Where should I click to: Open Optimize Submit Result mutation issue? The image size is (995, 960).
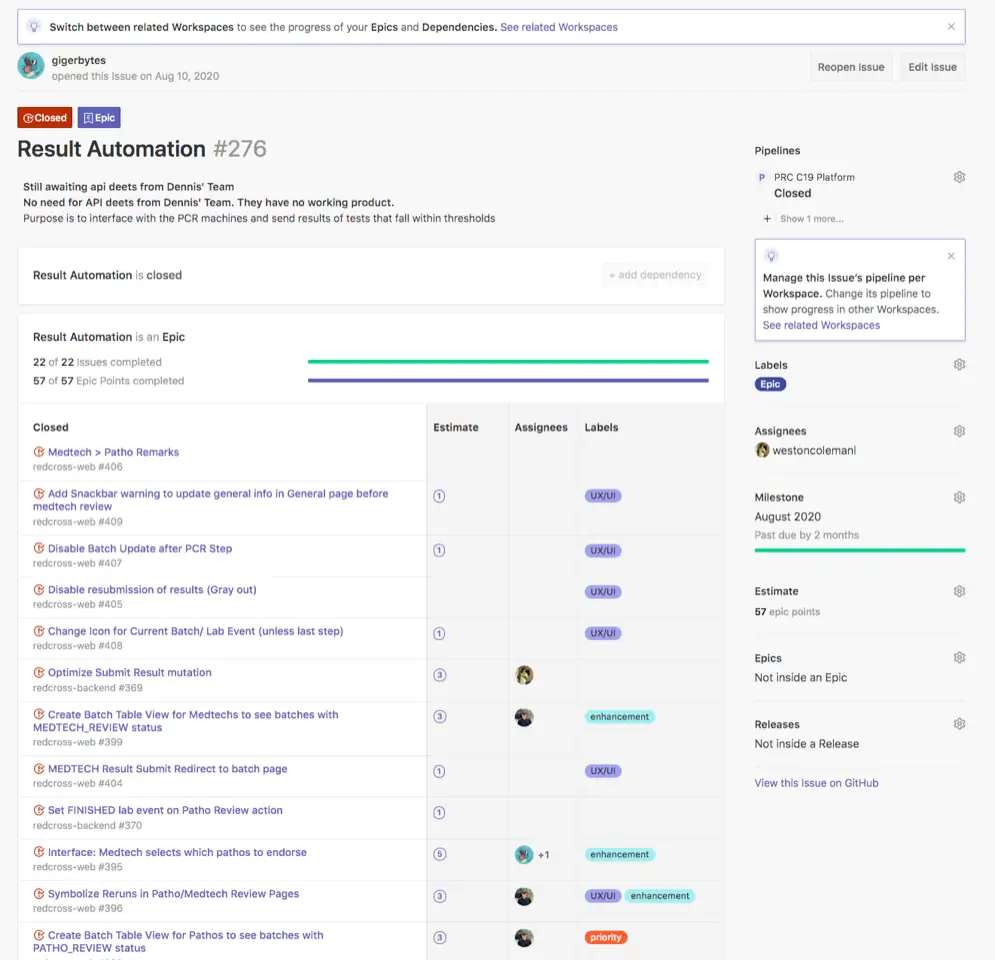(x=130, y=673)
